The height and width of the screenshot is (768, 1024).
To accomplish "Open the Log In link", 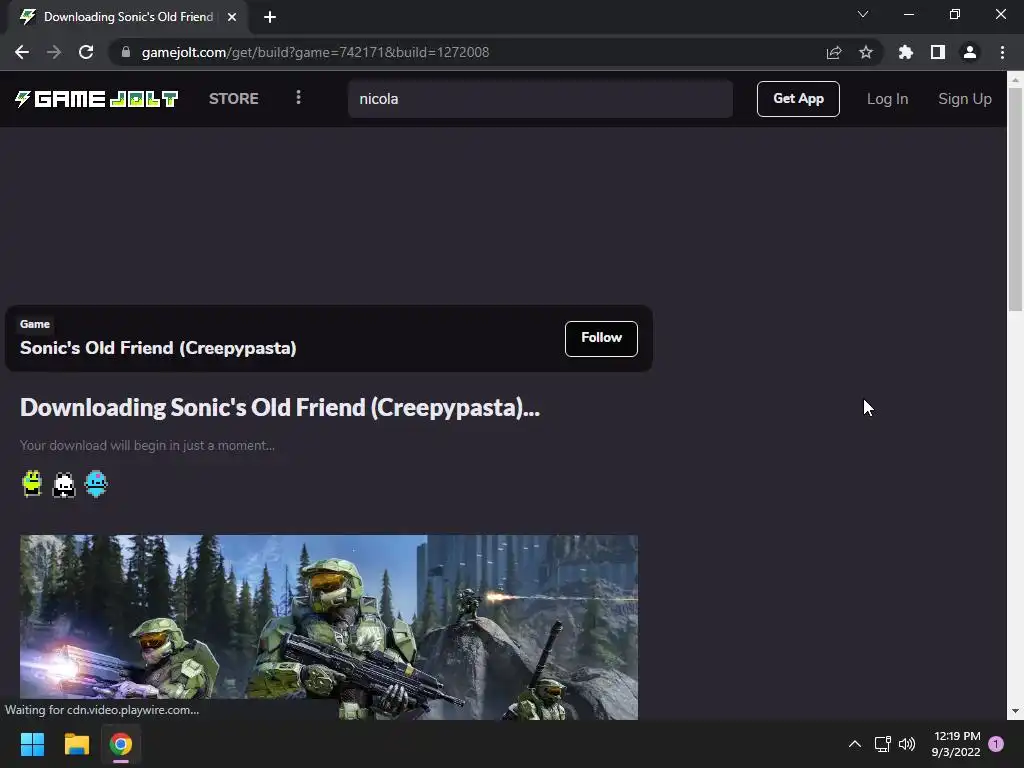I will [x=887, y=99].
